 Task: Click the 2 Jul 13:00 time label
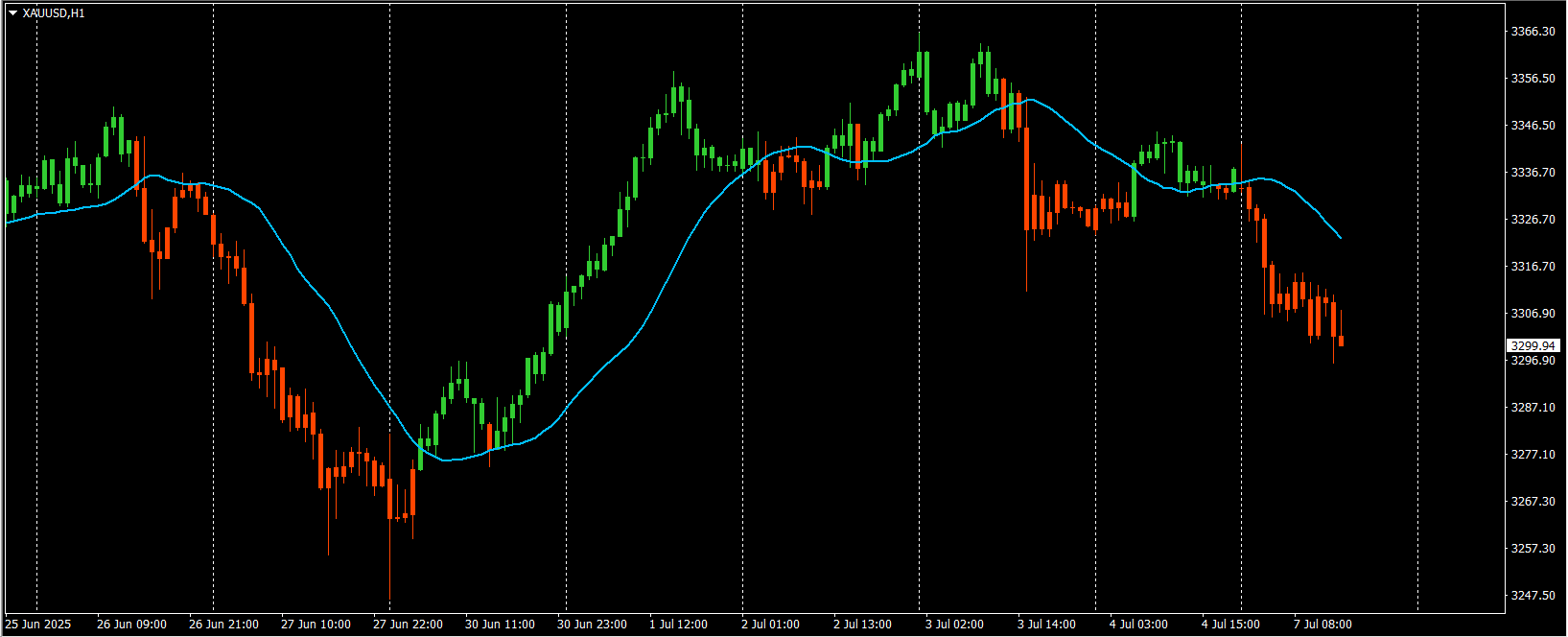tap(862, 625)
